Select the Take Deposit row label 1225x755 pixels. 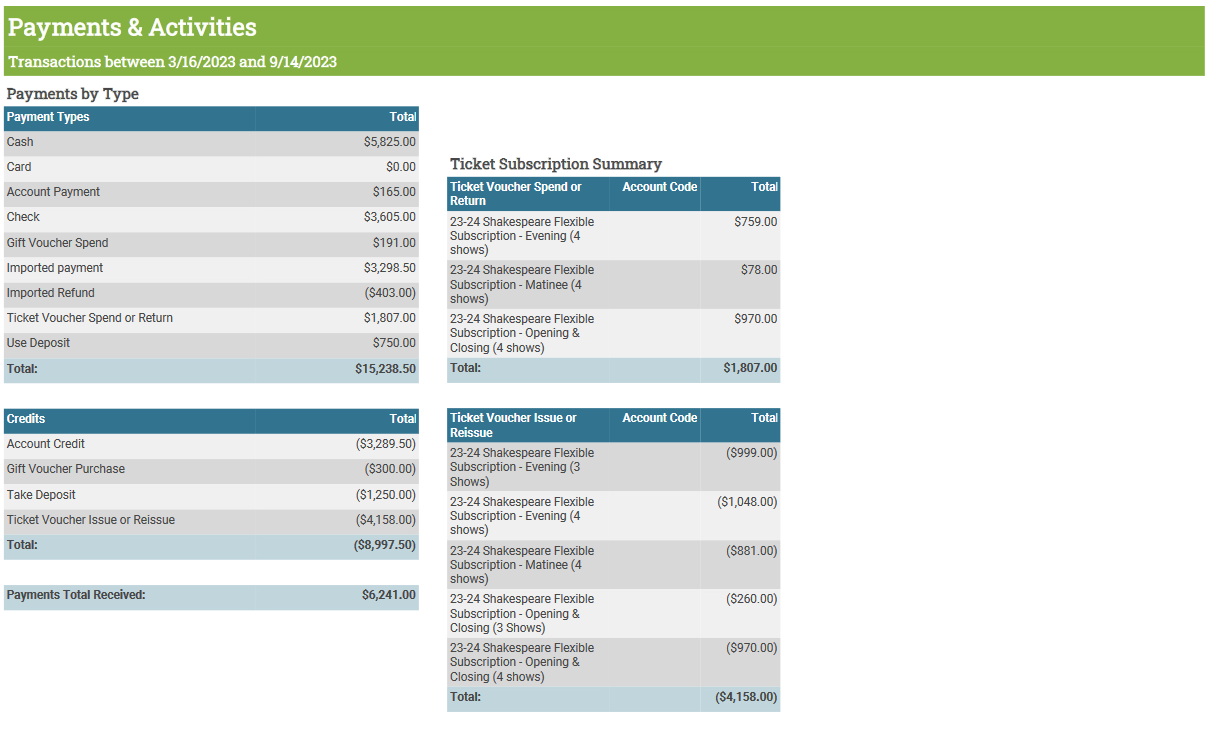pyautogui.click(x=41, y=495)
